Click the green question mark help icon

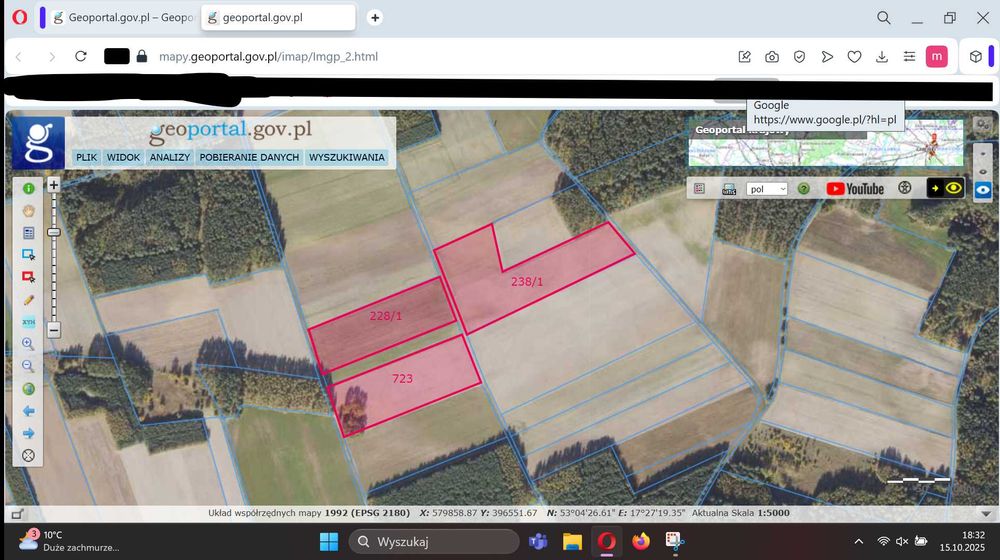tap(804, 189)
